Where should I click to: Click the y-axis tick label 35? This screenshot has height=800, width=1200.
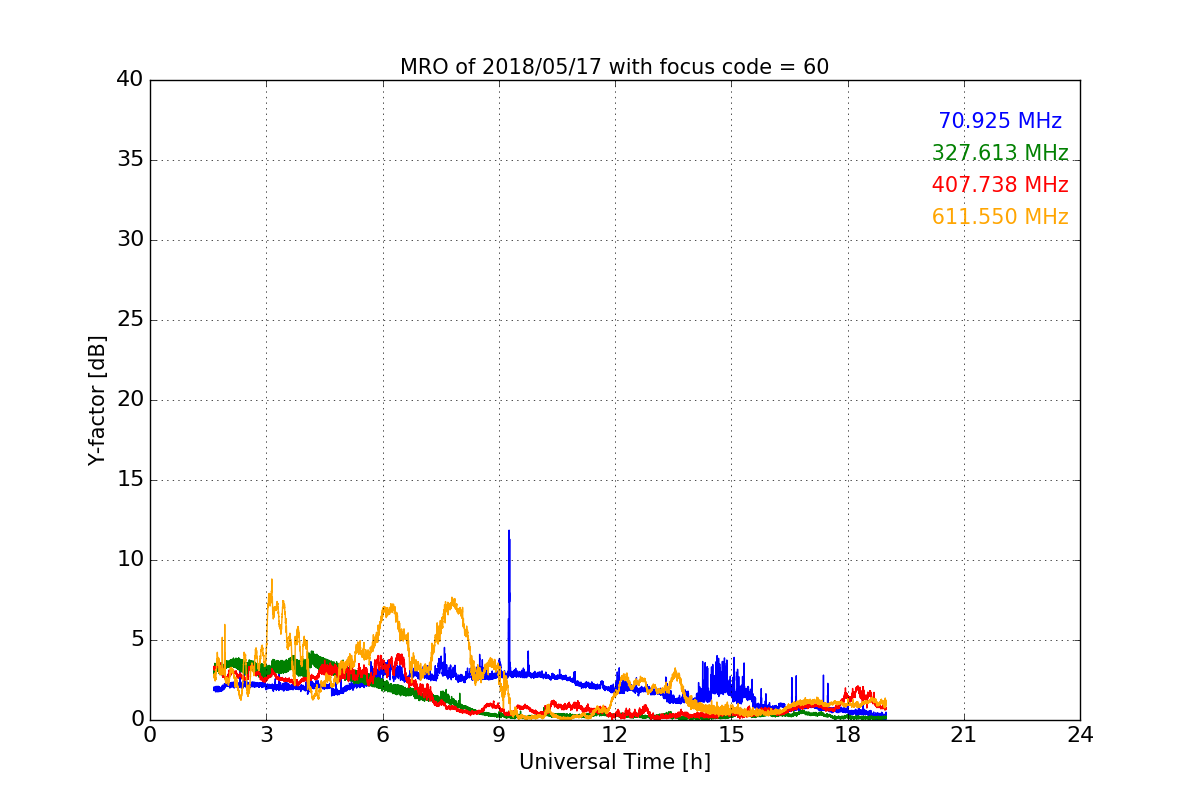click(x=130, y=160)
